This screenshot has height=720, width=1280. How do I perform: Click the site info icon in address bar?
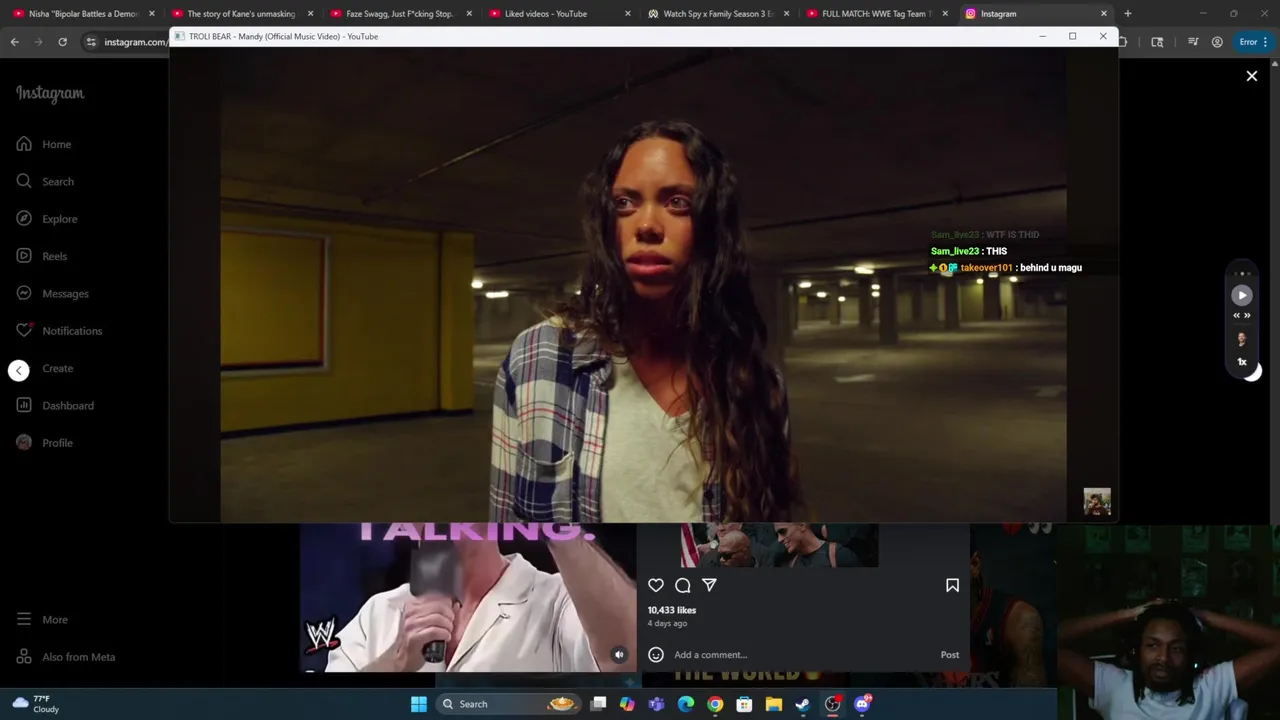click(x=91, y=42)
